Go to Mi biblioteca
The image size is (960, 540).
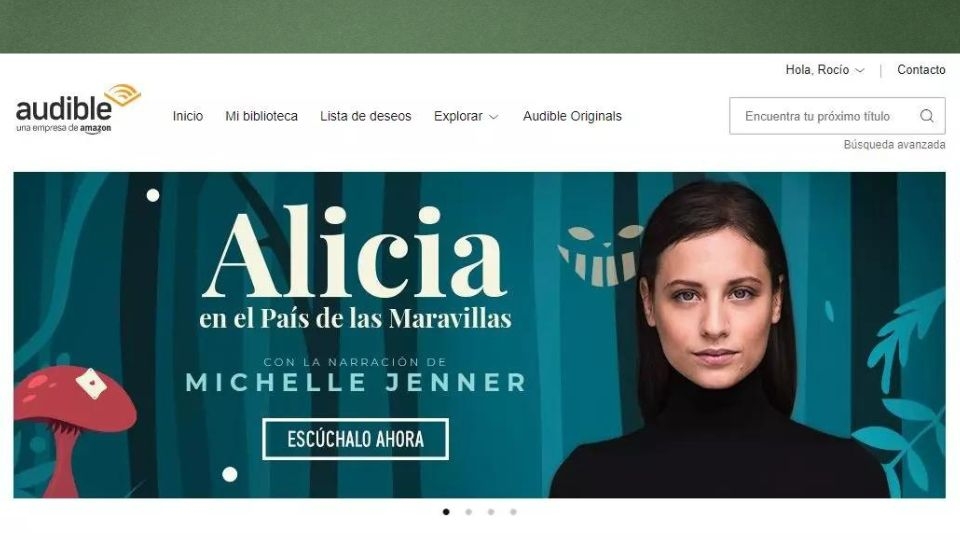261,116
